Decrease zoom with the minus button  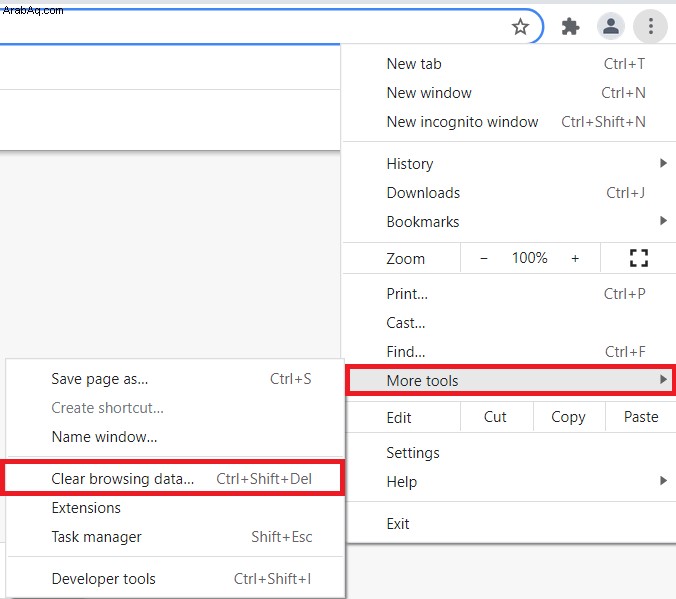(484, 258)
